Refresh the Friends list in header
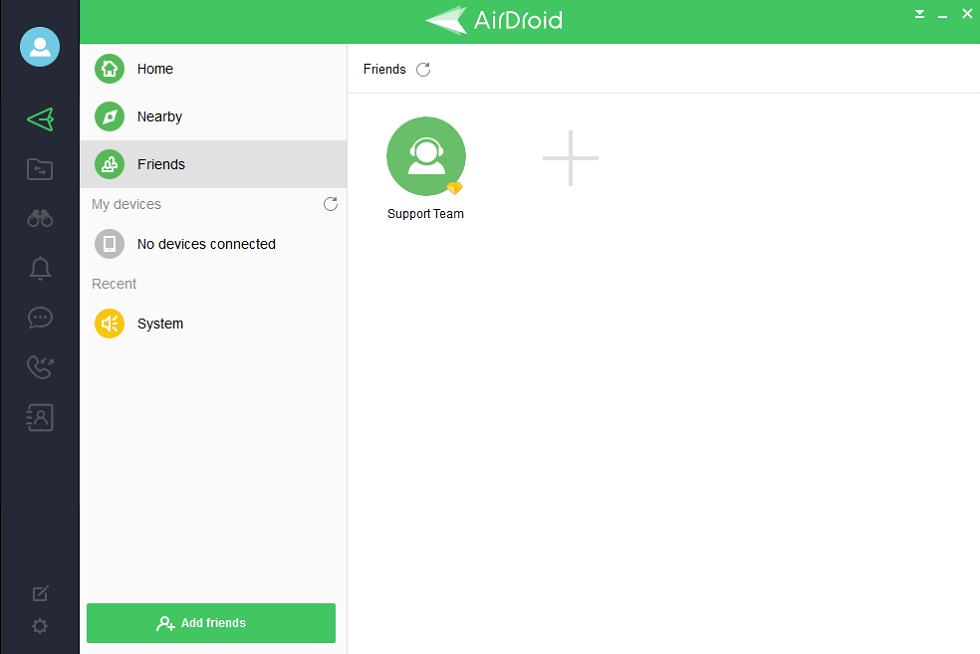 [423, 69]
